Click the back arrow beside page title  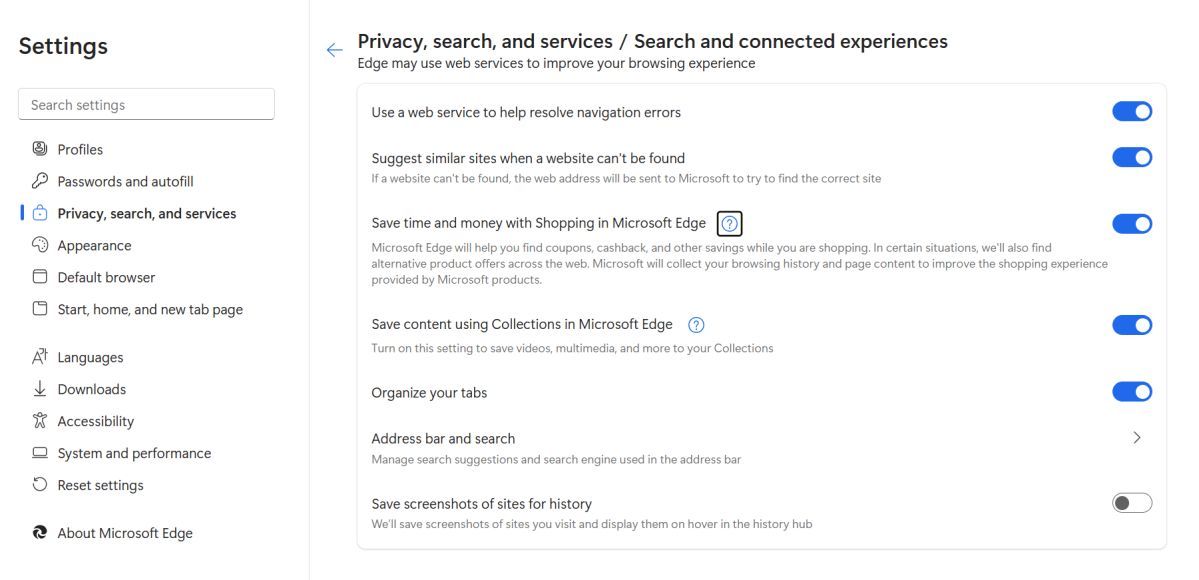pos(334,50)
